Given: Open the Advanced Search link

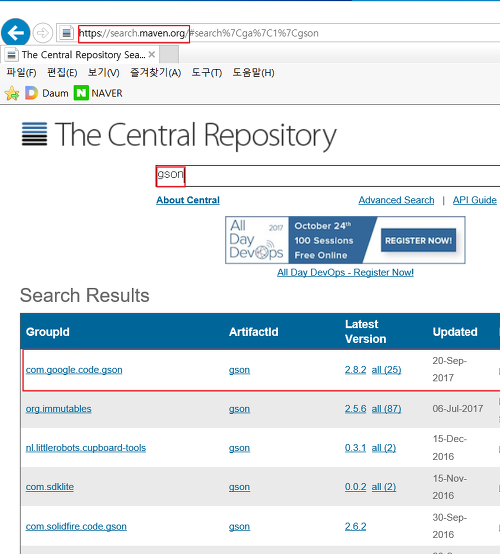Looking at the screenshot, I should tap(396, 200).
